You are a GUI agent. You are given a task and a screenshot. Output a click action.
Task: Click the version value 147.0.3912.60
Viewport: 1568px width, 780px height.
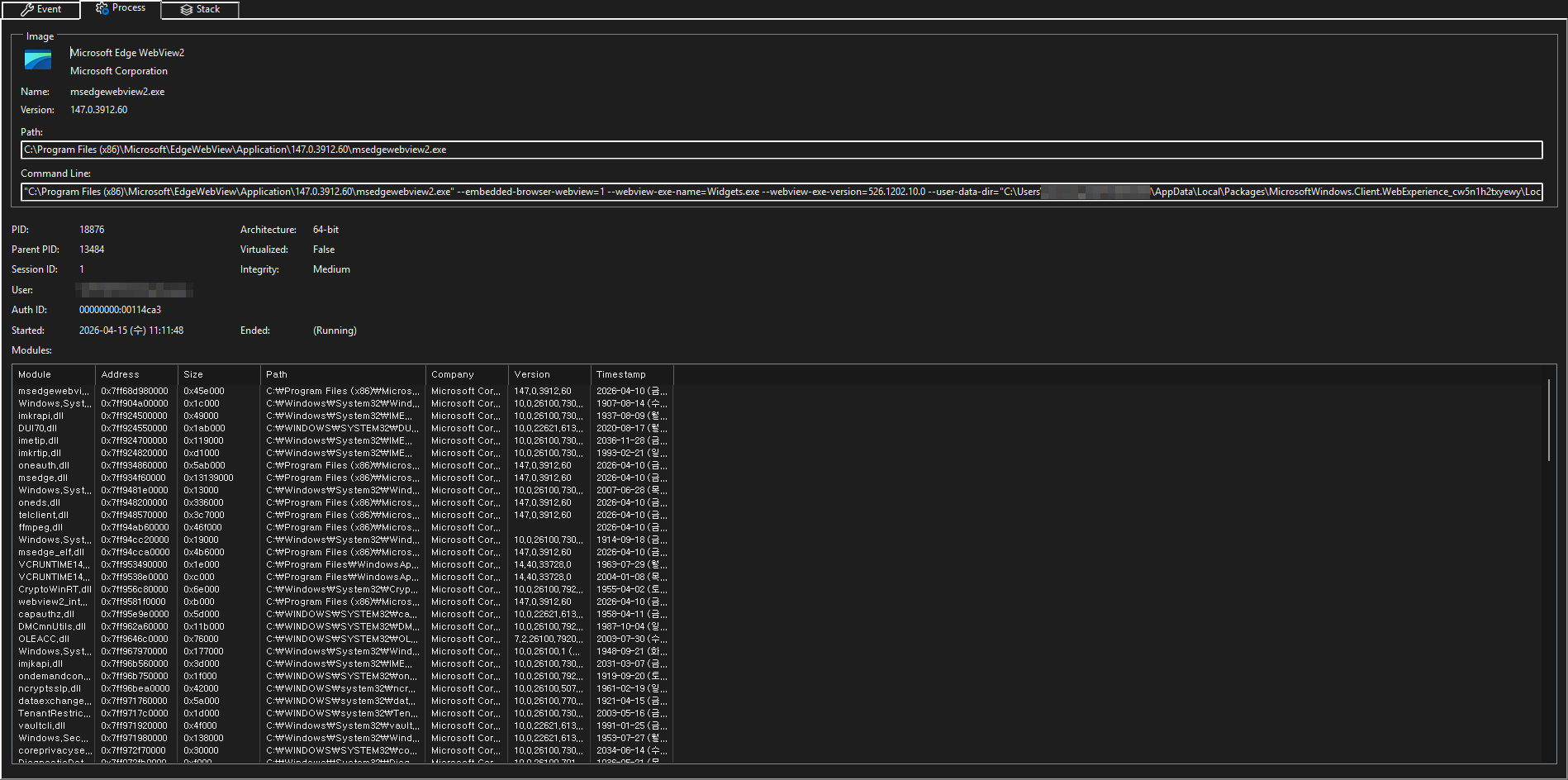[99, 110]
